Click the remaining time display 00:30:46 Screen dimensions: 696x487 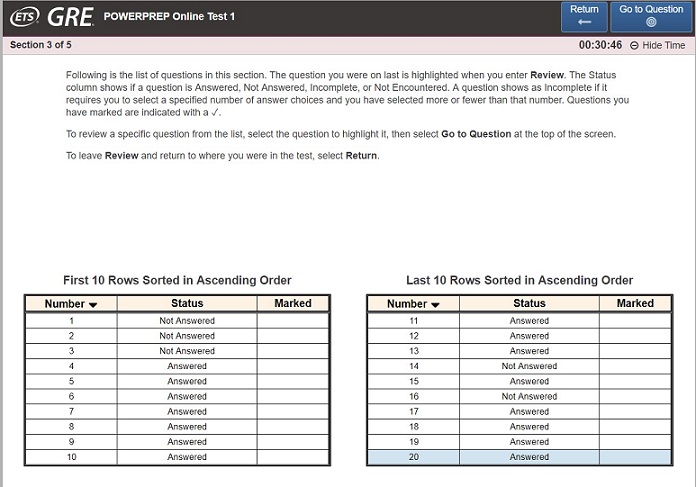(x=600, y=45)
